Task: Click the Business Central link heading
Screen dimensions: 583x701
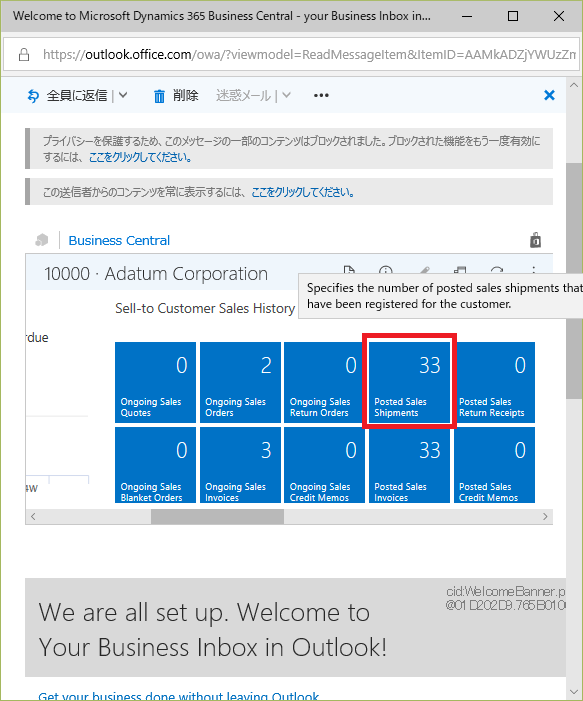Action: point(119,241)
